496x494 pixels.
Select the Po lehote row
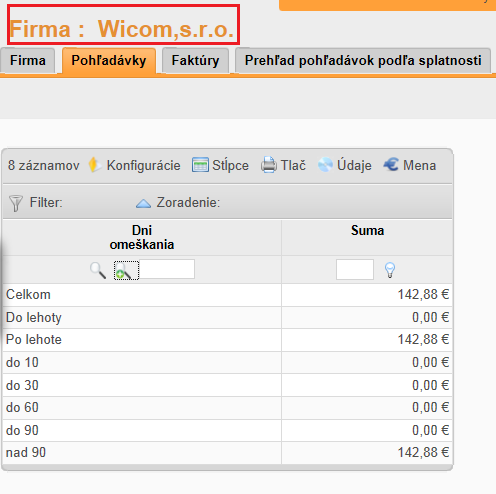pos(228,340)
